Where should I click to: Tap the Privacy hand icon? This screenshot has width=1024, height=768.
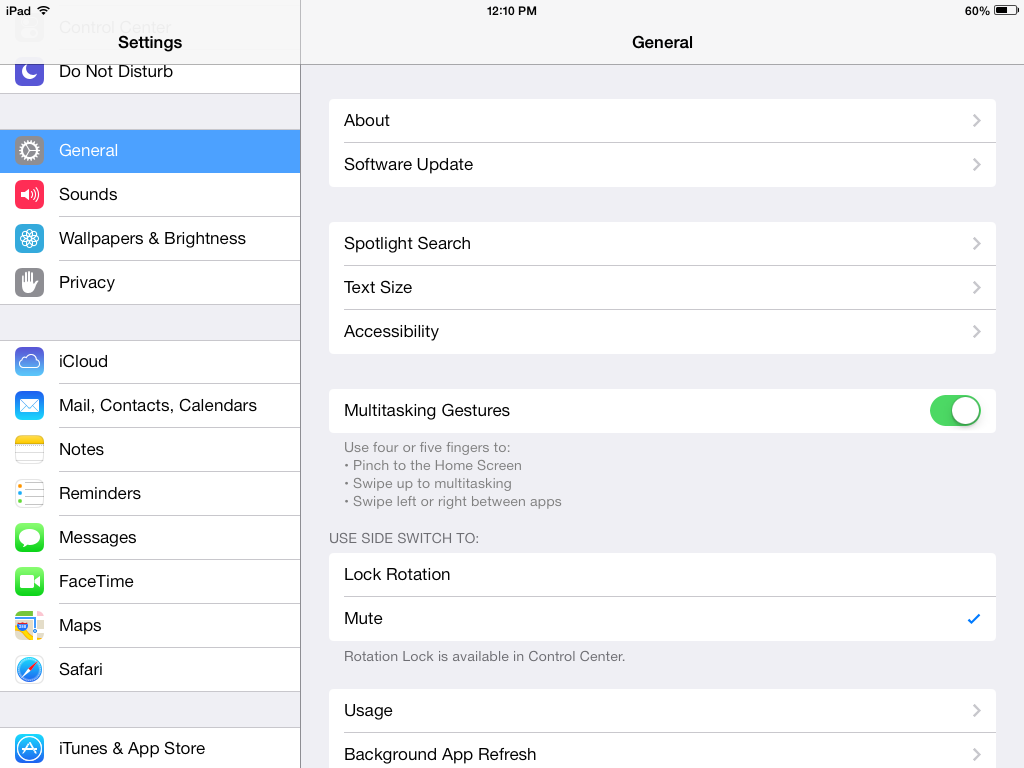[x=29, y=283]
